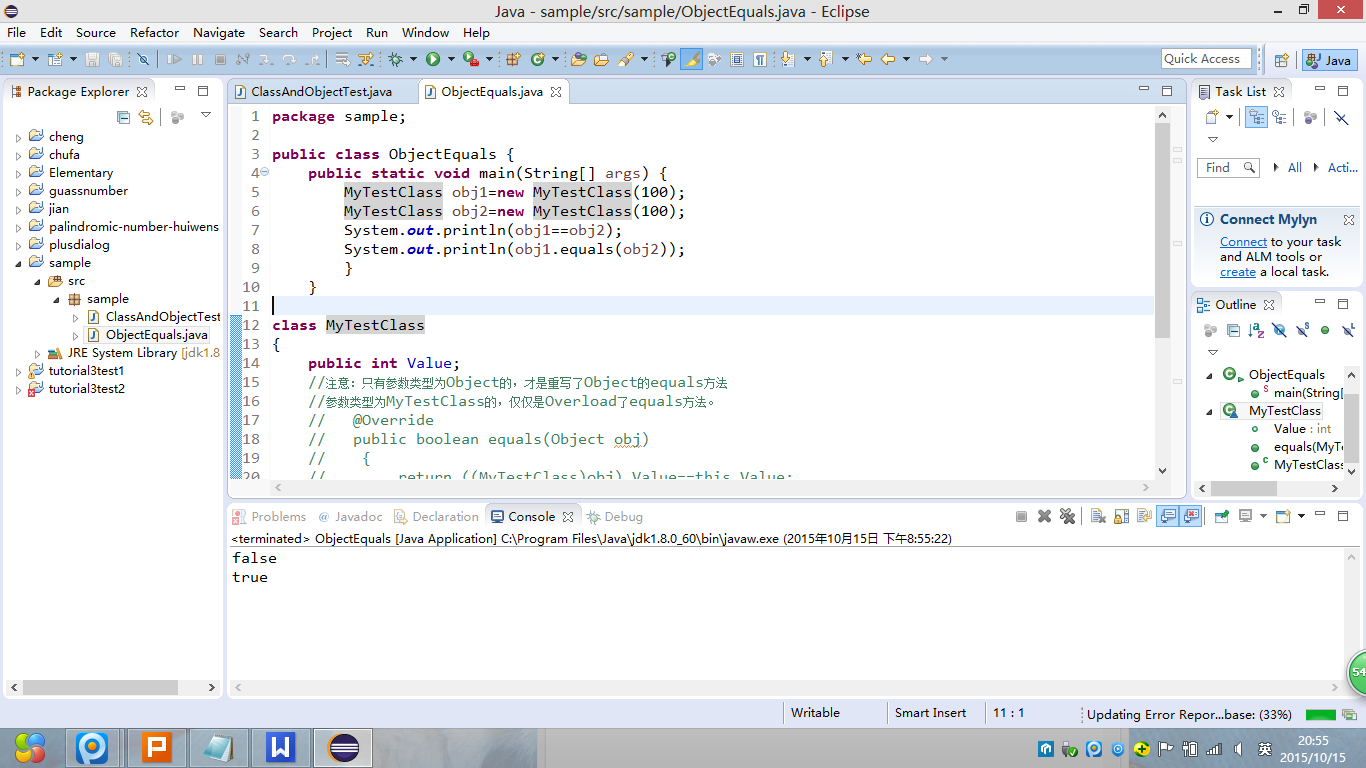Expand tutorial3test1 project
Image resolution: width=1366 pixels, height=768 pixels.
point(19,371)
